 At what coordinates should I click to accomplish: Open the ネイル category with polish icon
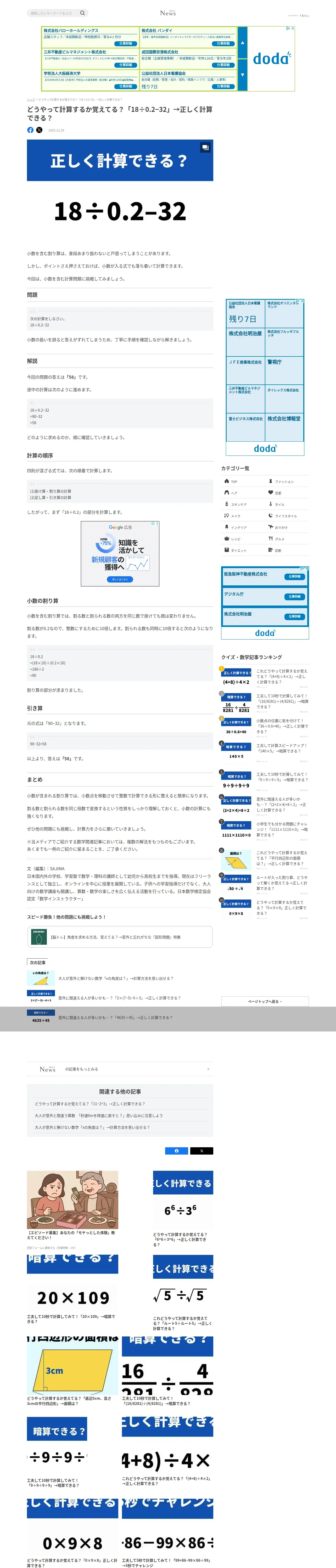click(x=287, y=504)
